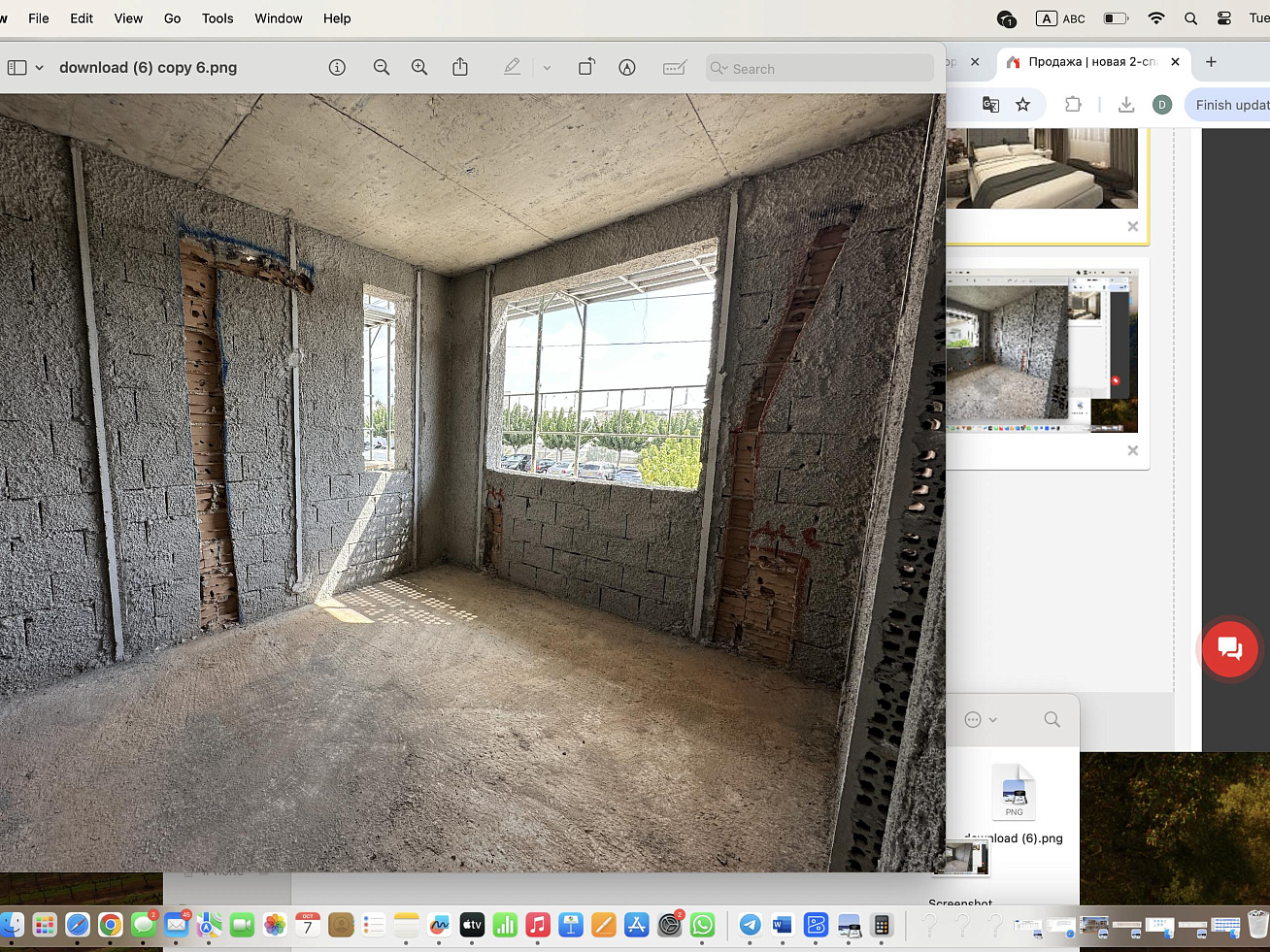1270x952 pixels.
Task: Click the form filling toolbar icon
Action: tap(674, 68)
